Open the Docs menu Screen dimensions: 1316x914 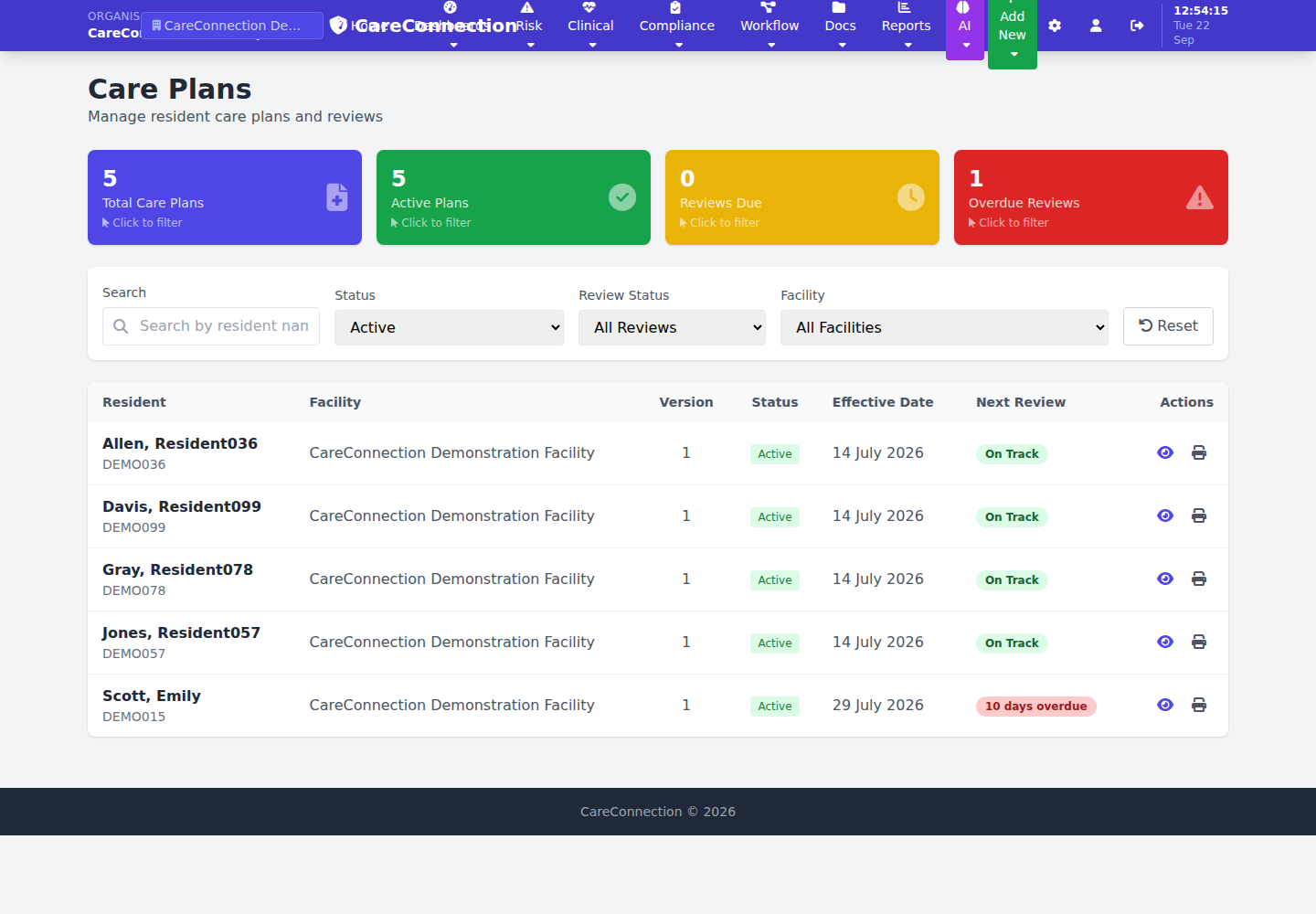click(841, 26)
